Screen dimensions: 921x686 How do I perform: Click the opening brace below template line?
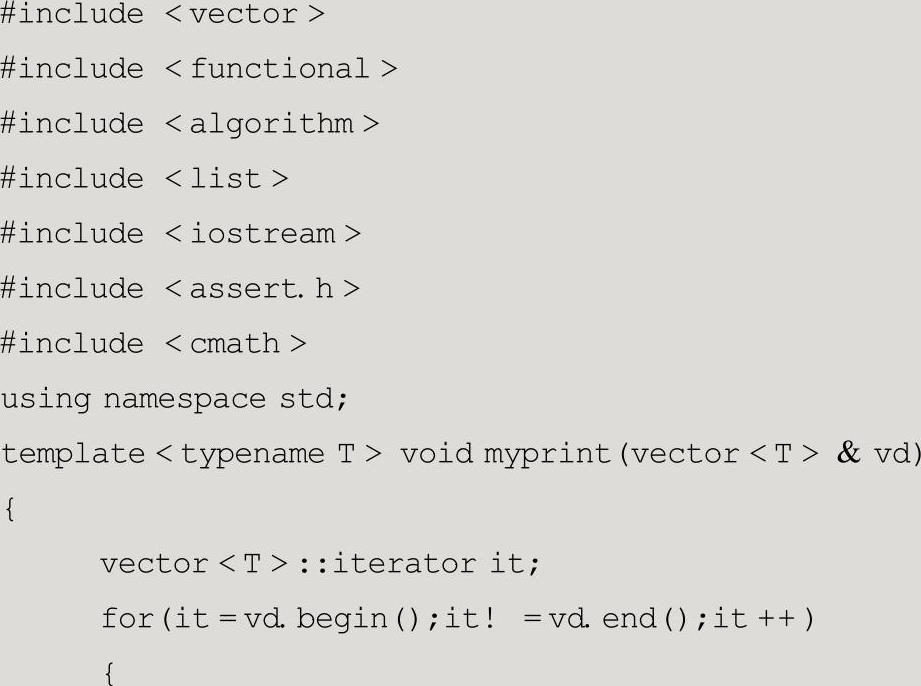click(x=10, y=510)
